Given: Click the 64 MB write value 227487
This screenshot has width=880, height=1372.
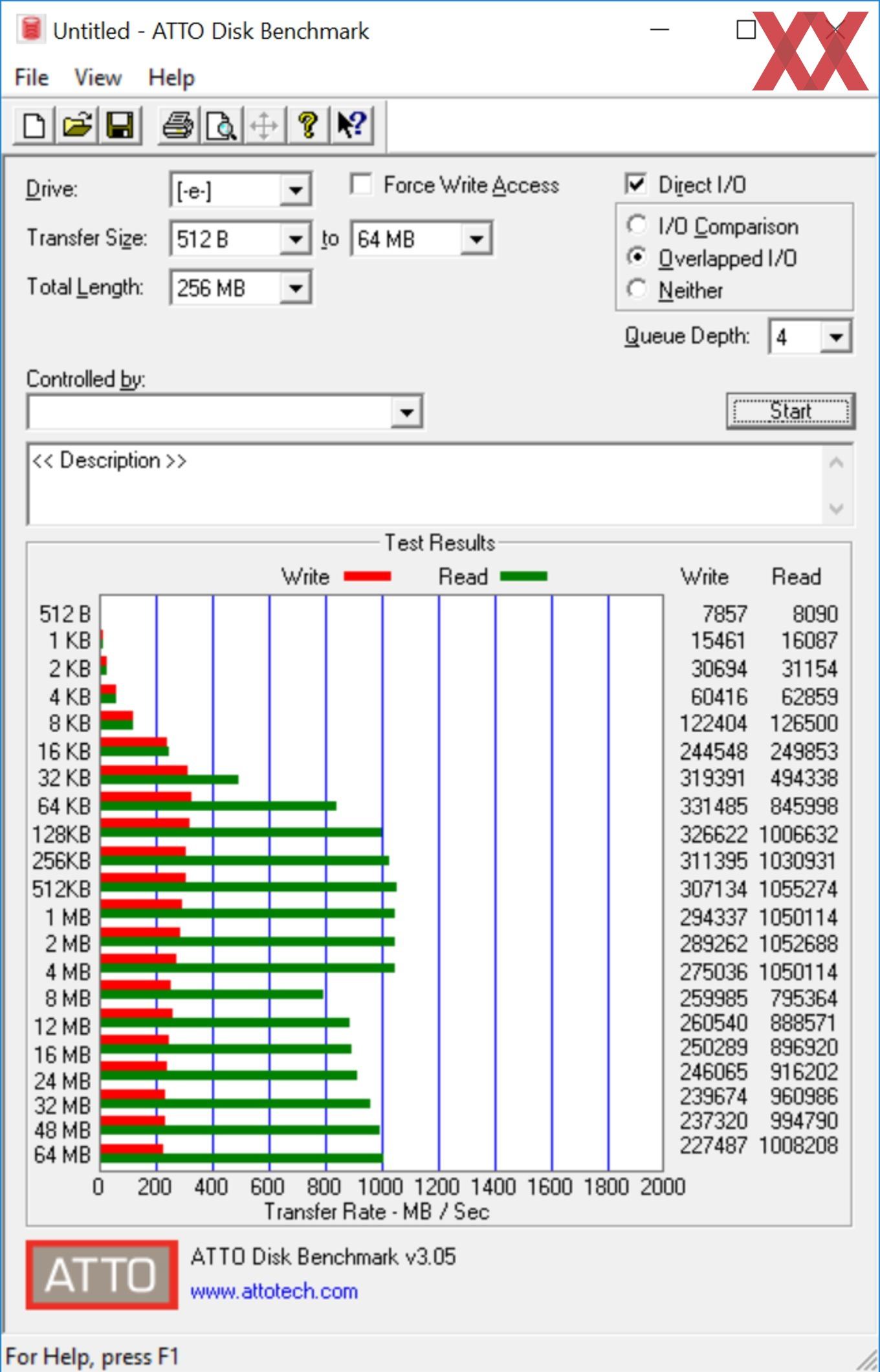Looking at the screenshot, I should pos(713,1145).
